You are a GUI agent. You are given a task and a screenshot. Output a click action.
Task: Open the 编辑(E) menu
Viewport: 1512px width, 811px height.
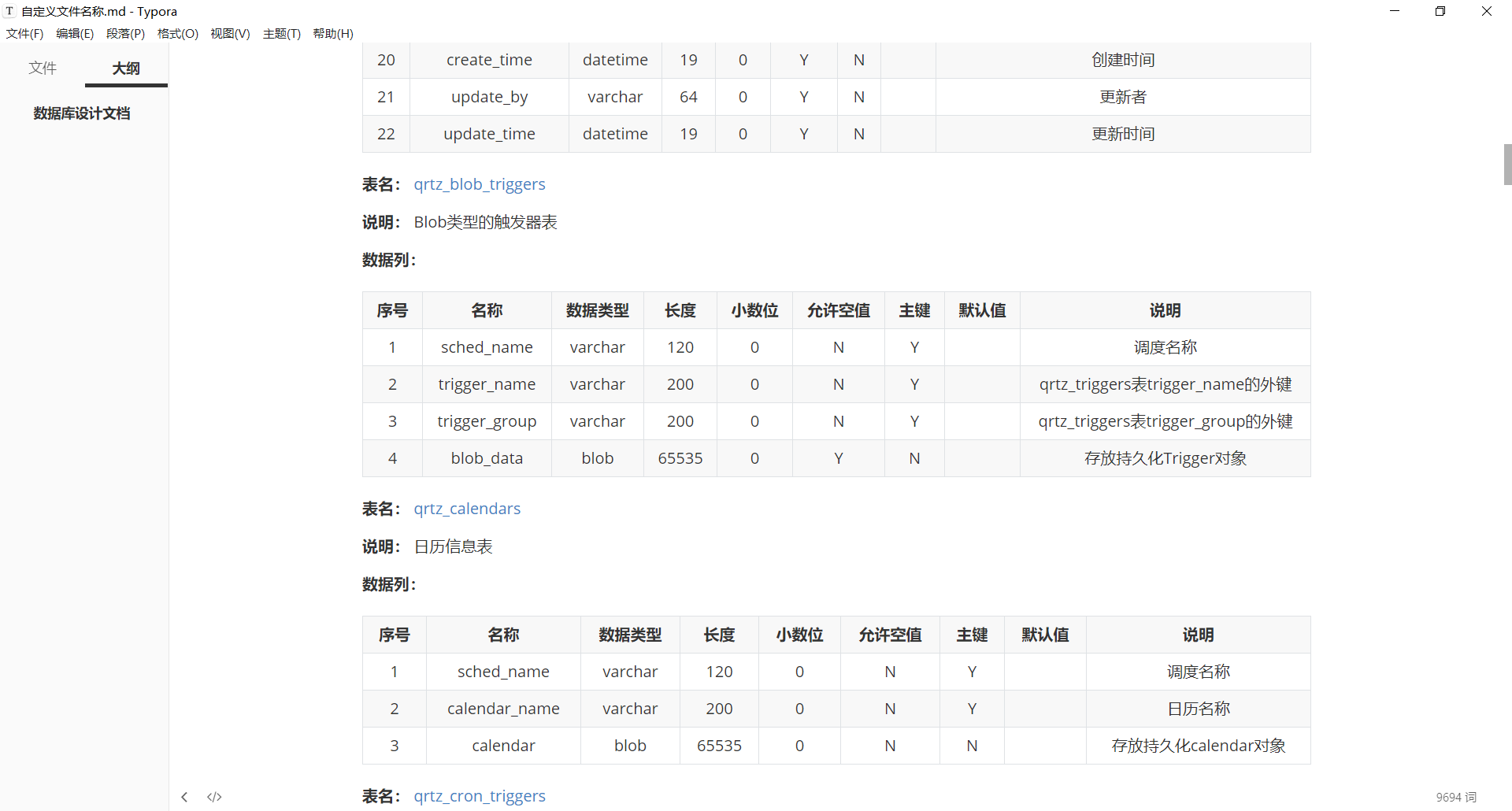[75, 34]
